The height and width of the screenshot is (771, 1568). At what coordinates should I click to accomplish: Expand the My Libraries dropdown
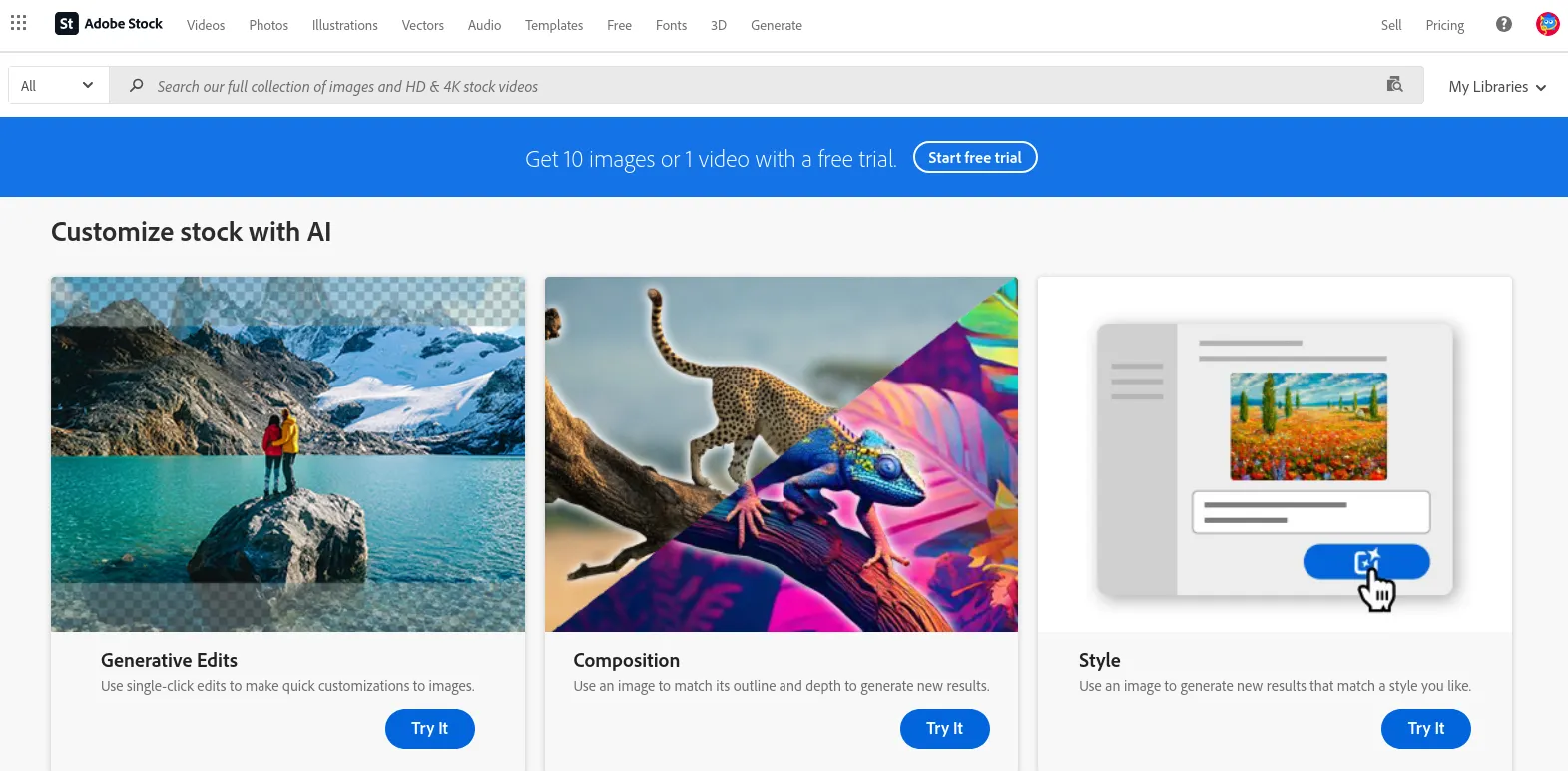pos(1497,87)
